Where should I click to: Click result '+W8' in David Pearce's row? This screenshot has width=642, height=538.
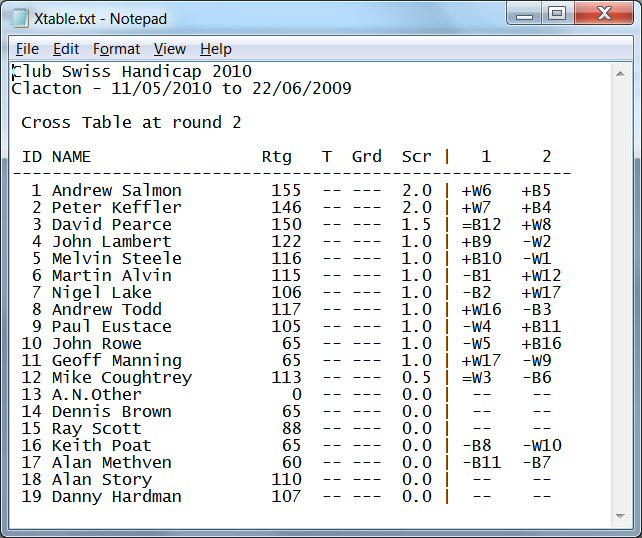click(536, 224)
